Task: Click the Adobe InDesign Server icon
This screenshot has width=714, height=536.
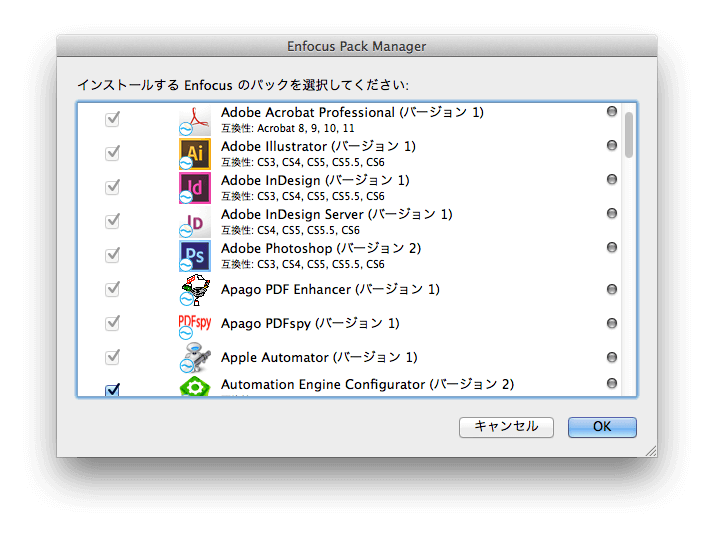Action: (195, 222)
